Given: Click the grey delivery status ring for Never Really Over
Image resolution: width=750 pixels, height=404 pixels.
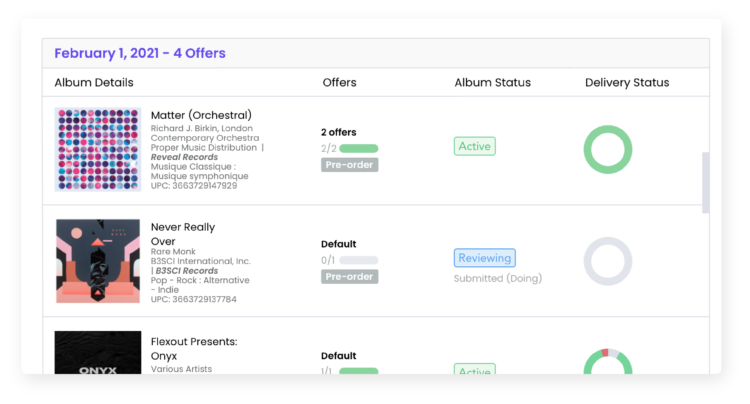Looking at the screenshot, I should [x=607, y=261].
